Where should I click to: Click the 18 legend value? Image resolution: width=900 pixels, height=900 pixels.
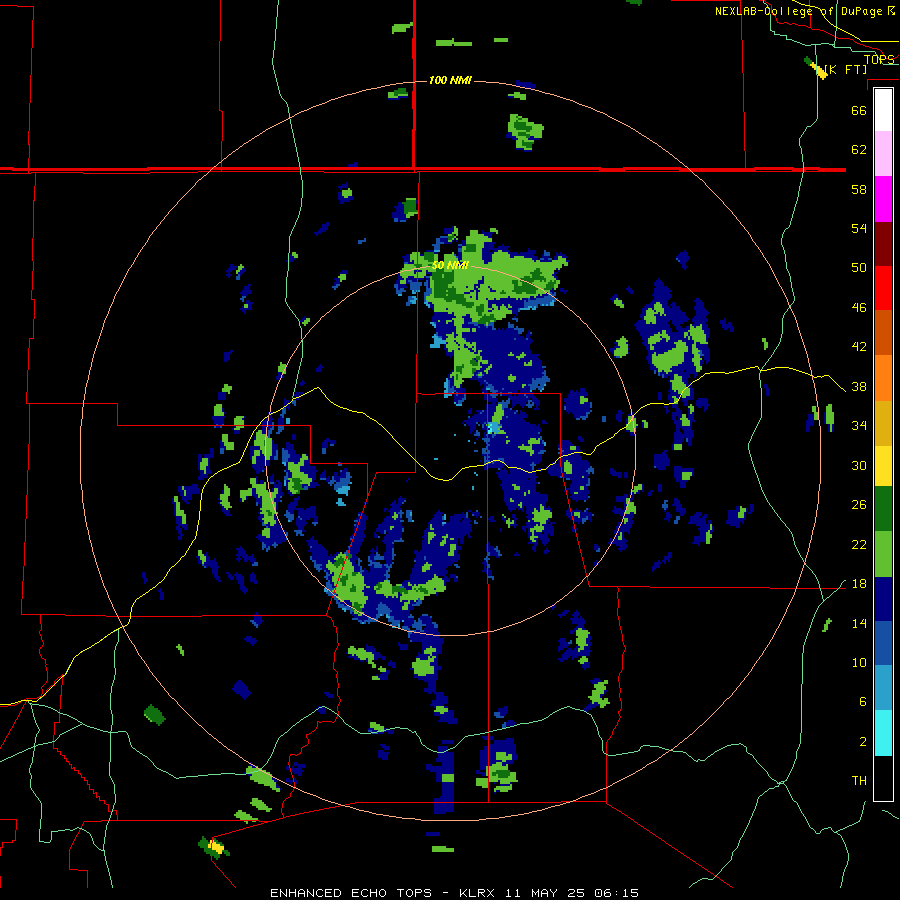pyautogui.click(x=859, y=584)
